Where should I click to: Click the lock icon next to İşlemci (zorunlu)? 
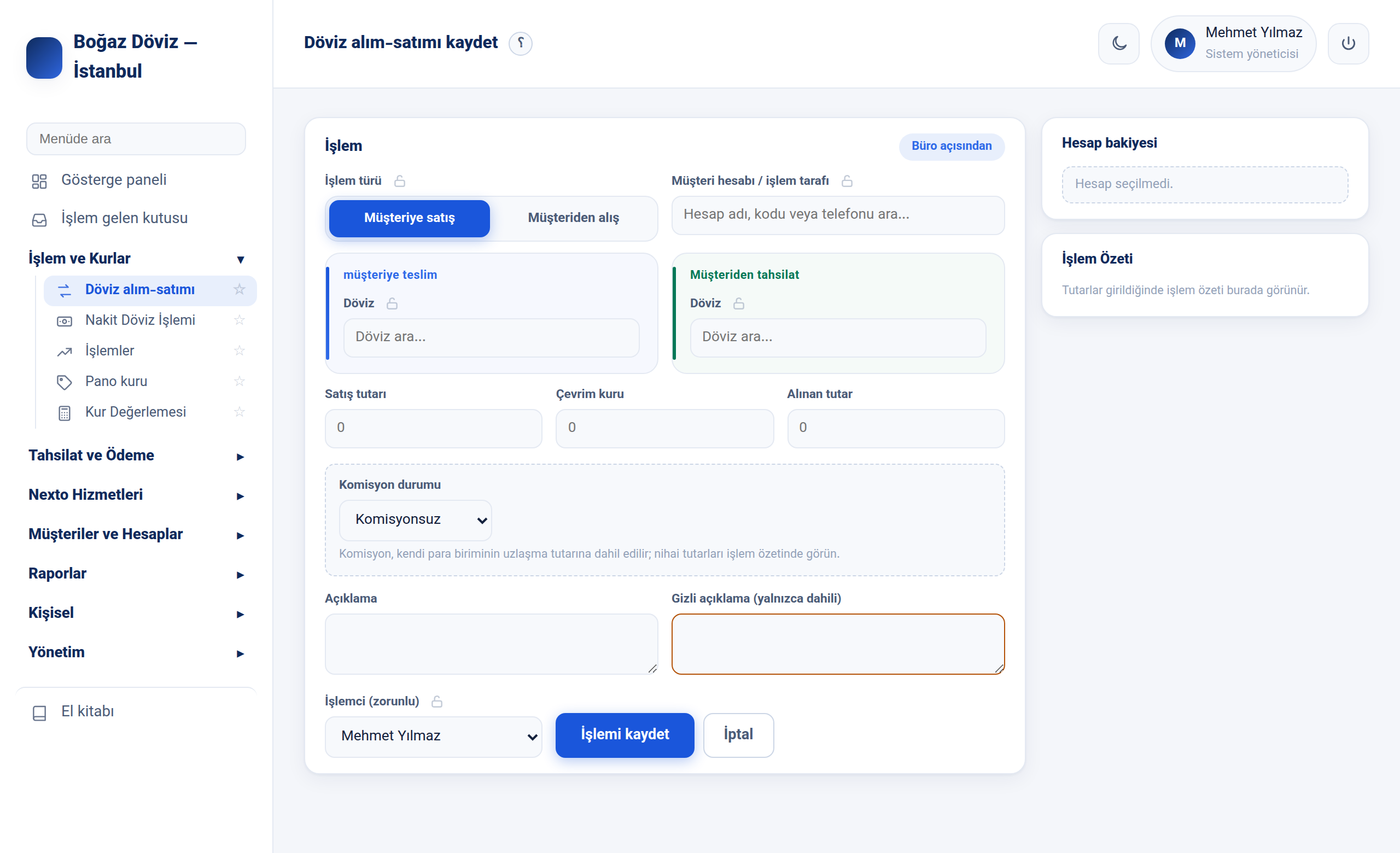click(x=436, y=702)
